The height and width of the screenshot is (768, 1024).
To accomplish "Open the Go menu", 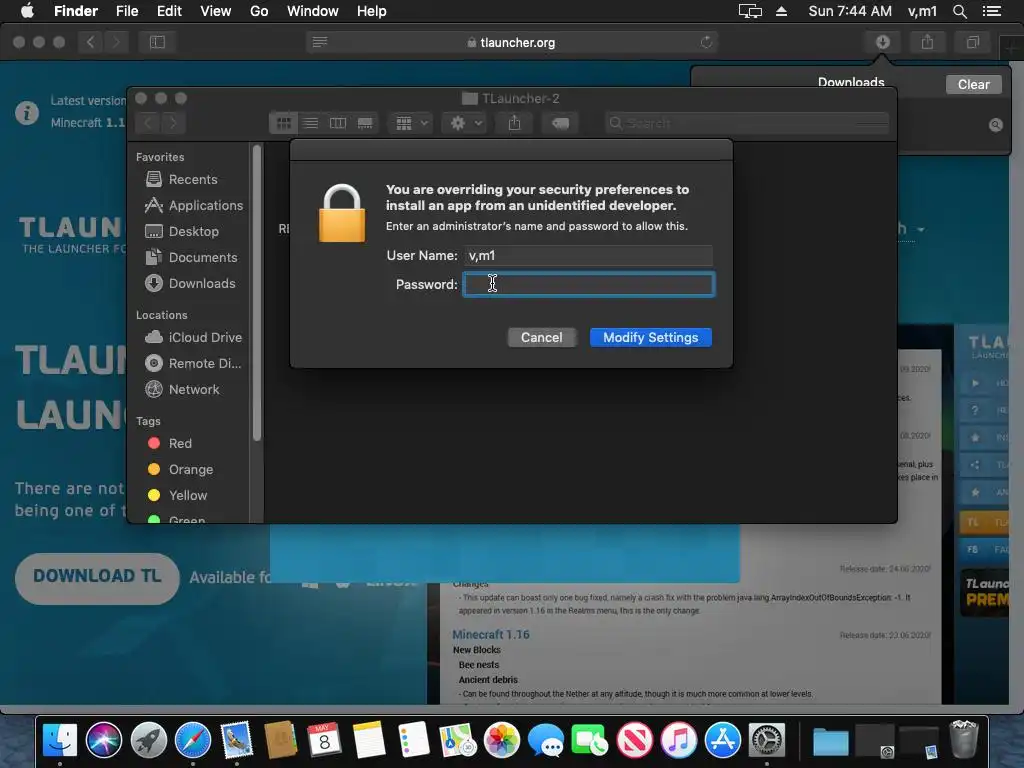I will (x=259, y=11).
